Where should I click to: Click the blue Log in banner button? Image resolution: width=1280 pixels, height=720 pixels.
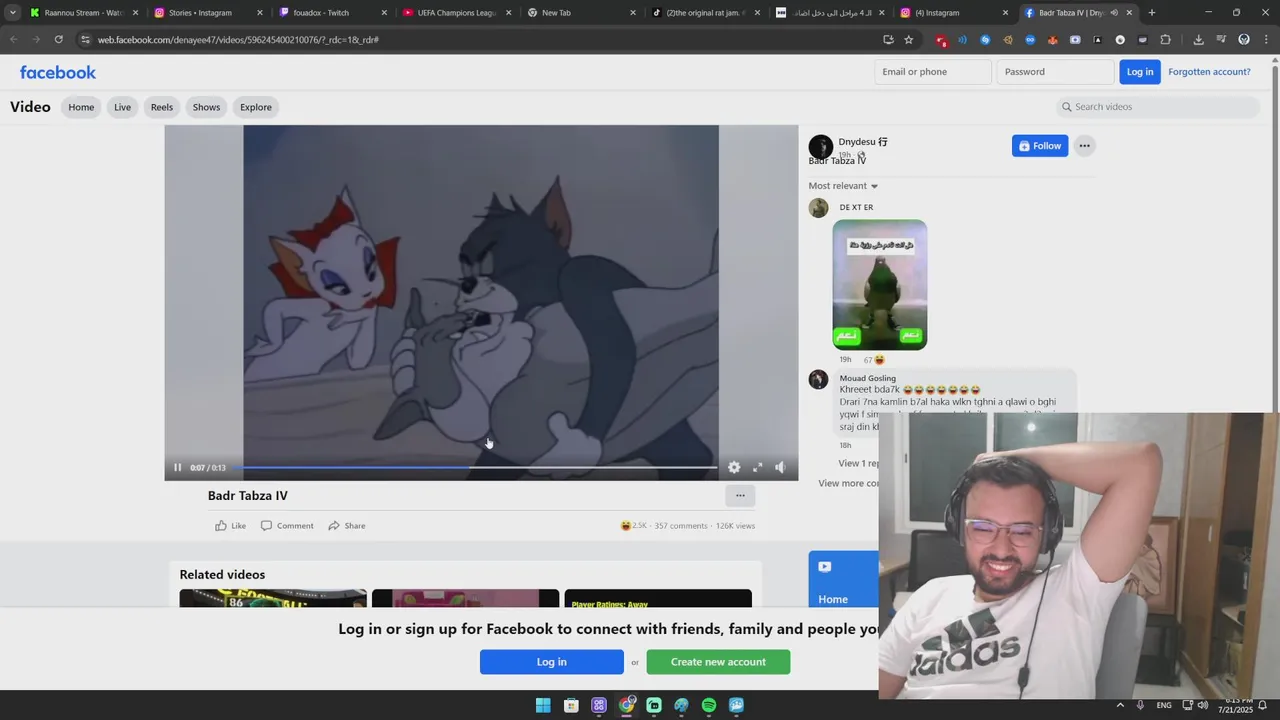pyautogui.click(x=551, y=662)
